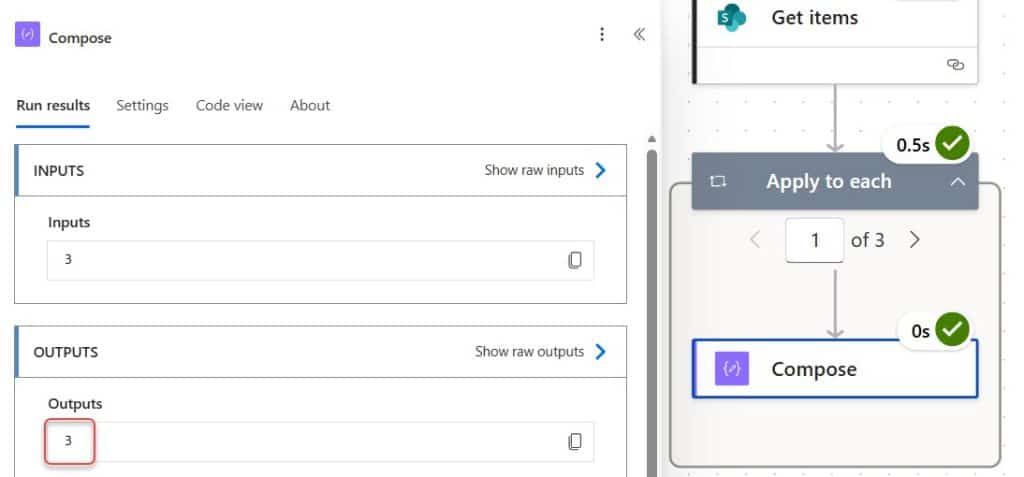Click the Inputs value field
Image resolution: width=1024 pixels, height=477 pixels.
pos(321,260)
